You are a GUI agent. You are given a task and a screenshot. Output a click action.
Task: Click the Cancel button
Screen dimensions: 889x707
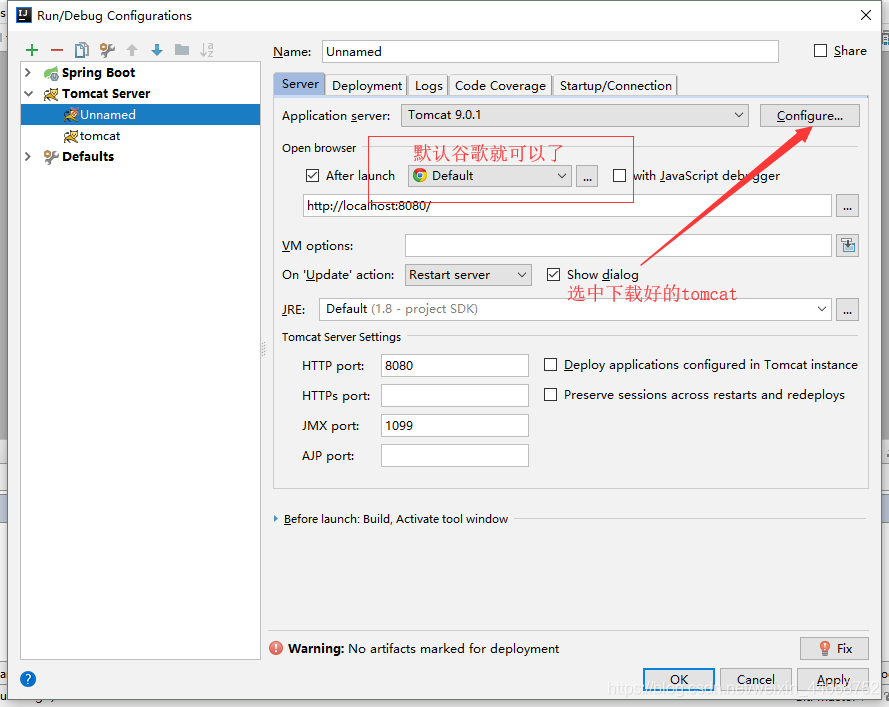pyautogui.click(x=755, y=679)
